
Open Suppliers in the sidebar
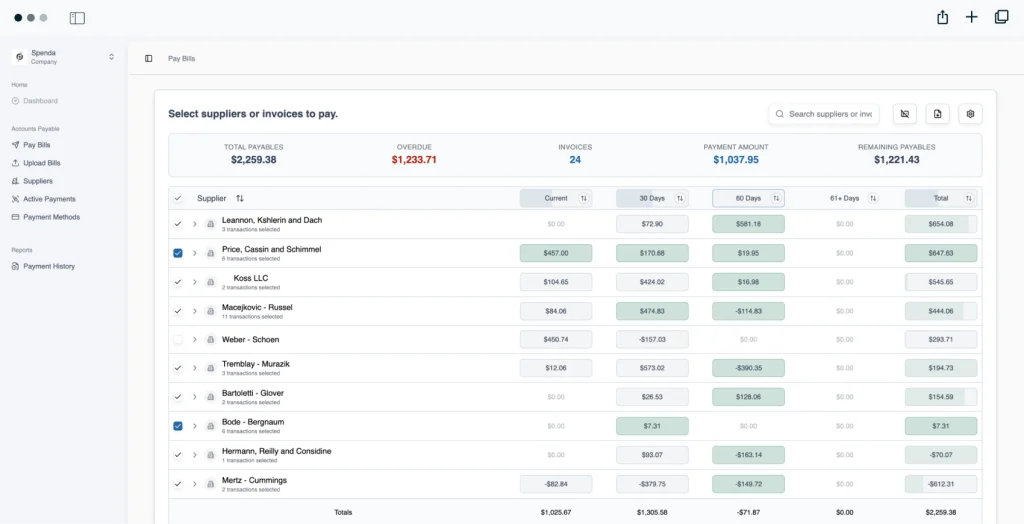point(38,181)
